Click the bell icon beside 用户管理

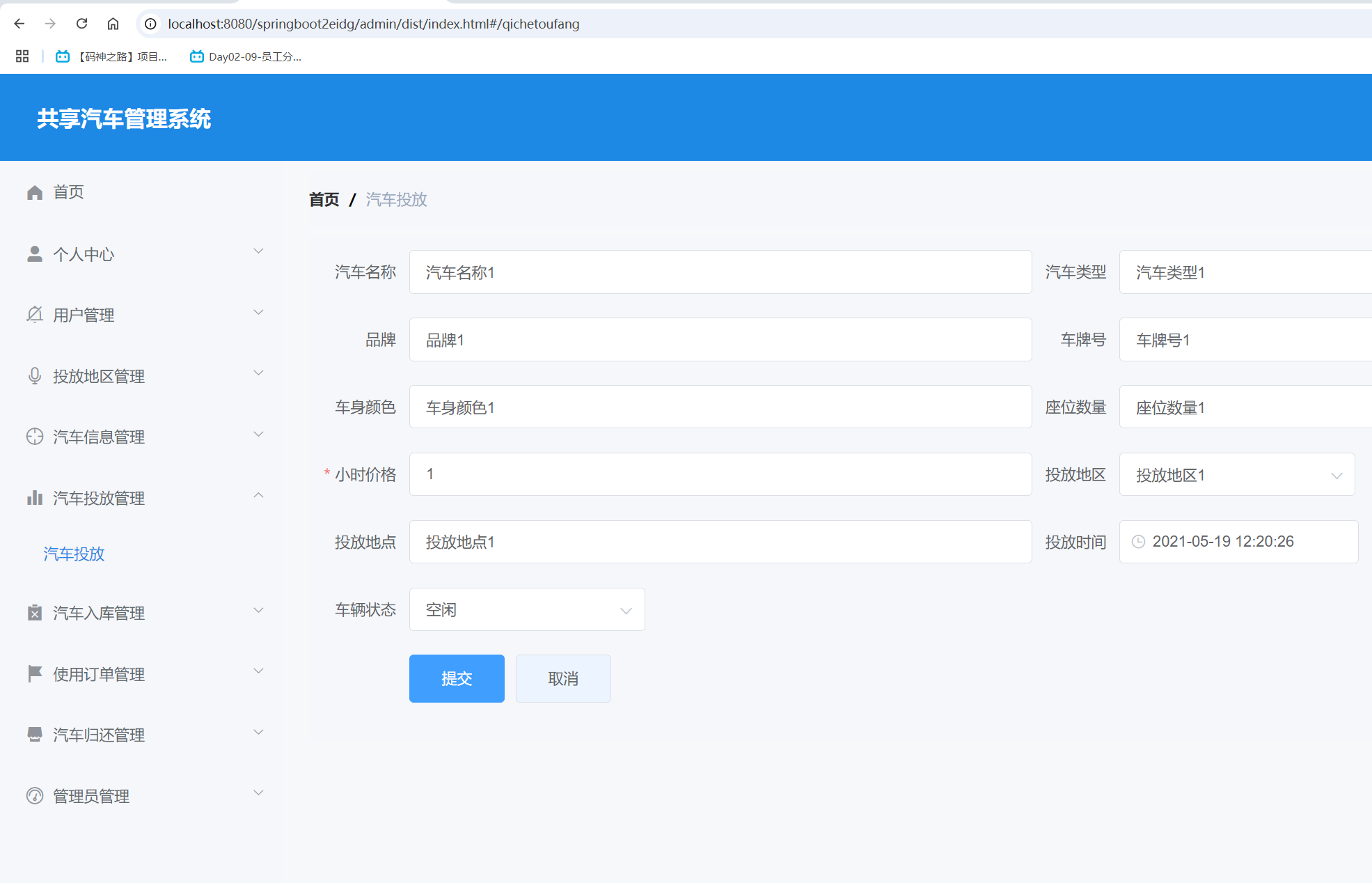pyautogui.click(x=35, y=315)
